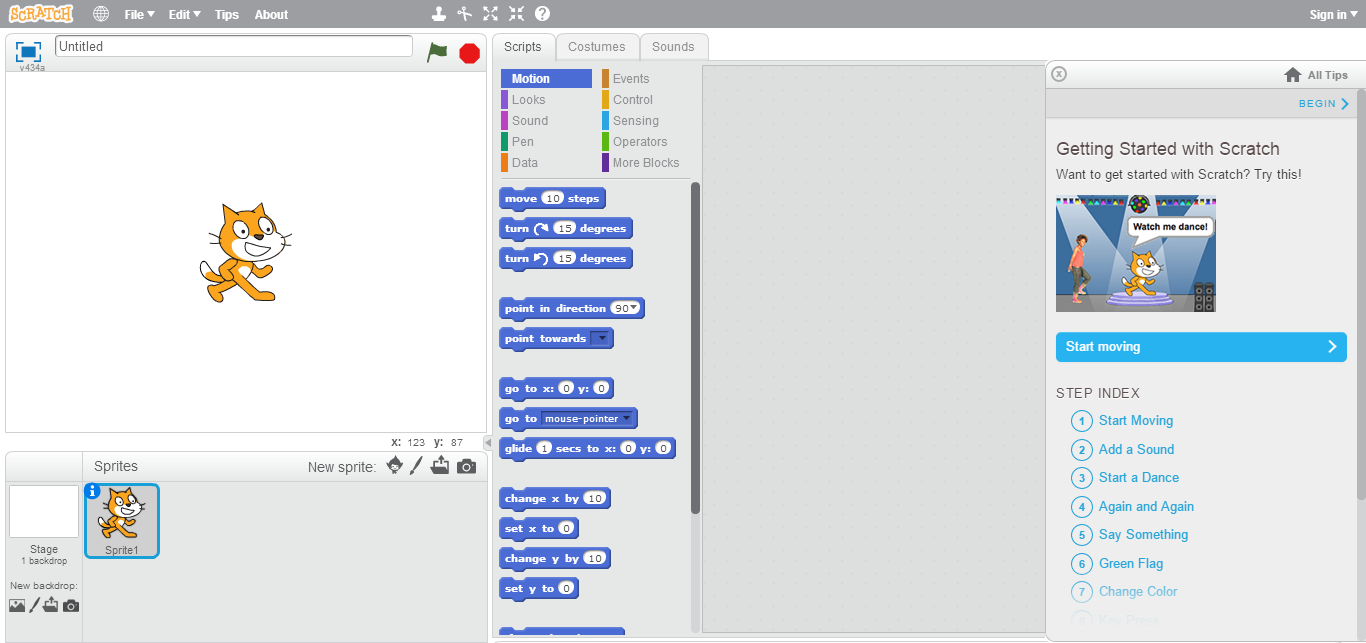Click the project title field Untitled
Image resolution: width=1366 pixels, height=643 pixels.
(234, 46)
